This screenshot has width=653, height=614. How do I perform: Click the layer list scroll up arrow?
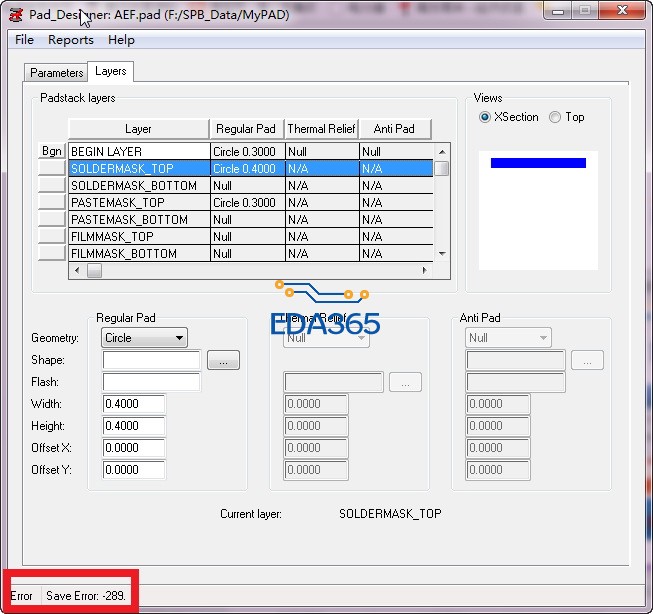coord(442,152)
